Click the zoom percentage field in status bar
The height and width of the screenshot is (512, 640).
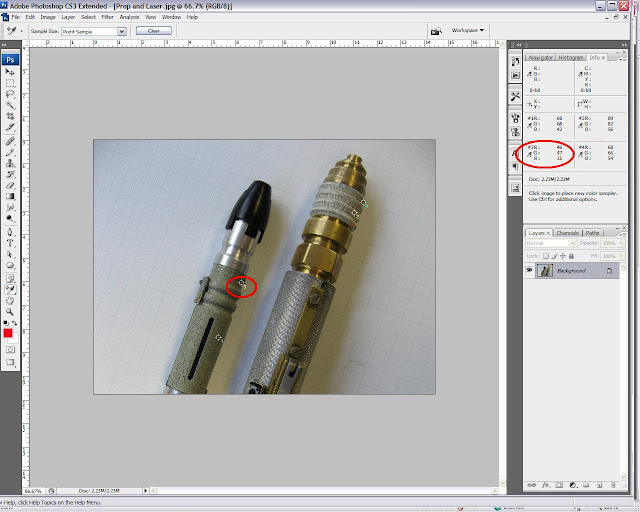[33, 491]
